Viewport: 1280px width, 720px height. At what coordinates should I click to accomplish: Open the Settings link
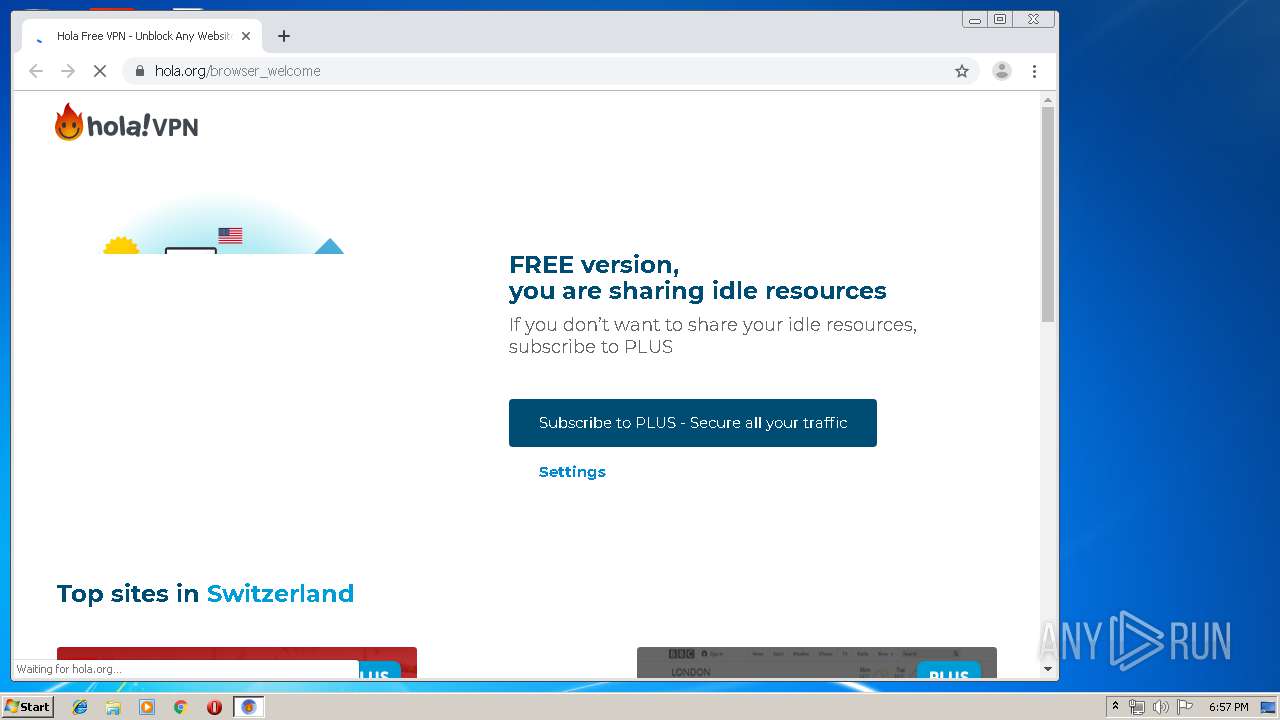[x=572, y=472]
